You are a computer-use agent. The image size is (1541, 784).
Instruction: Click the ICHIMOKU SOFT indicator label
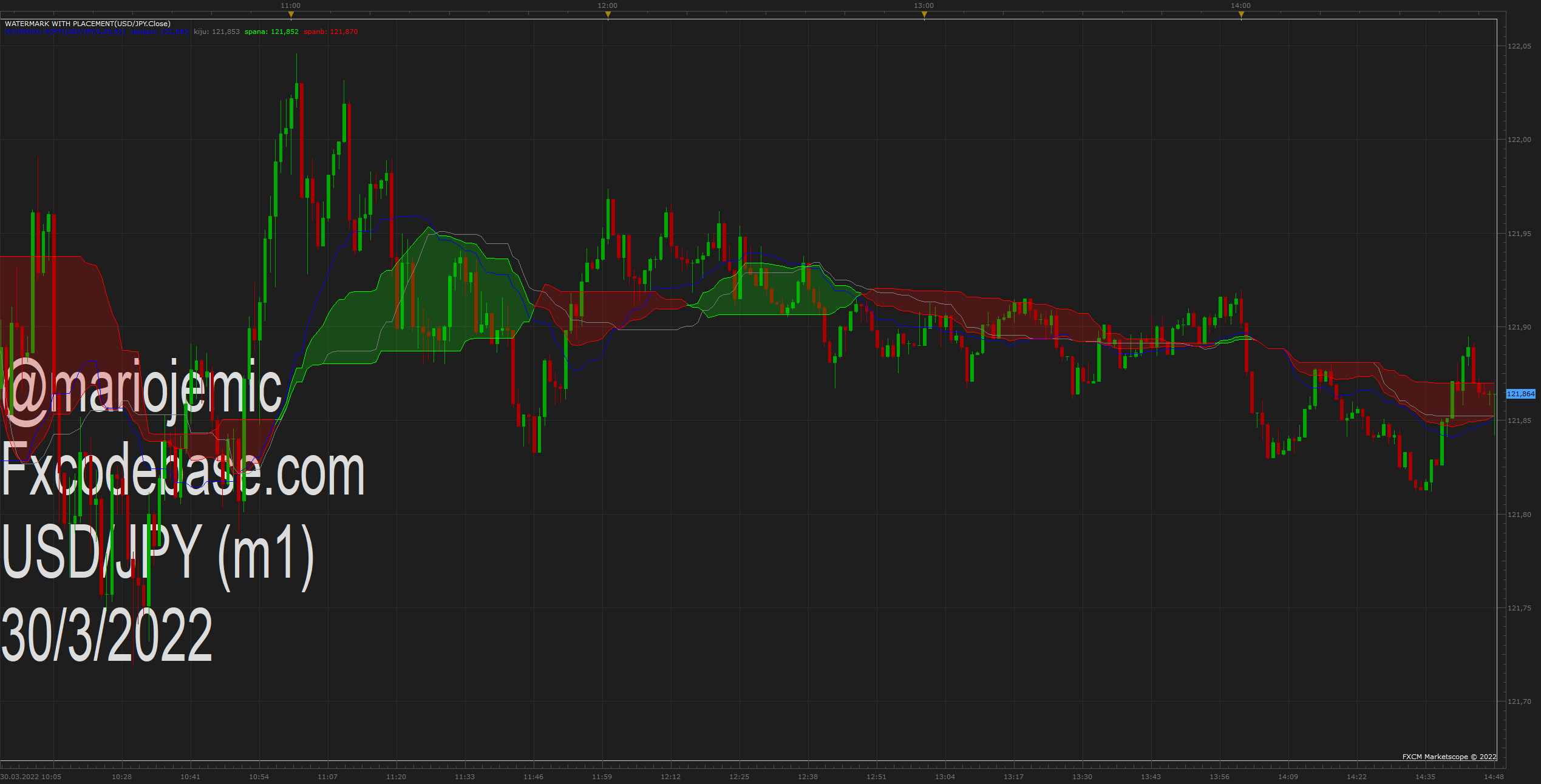pyautogui.click(x=65, y=32)
